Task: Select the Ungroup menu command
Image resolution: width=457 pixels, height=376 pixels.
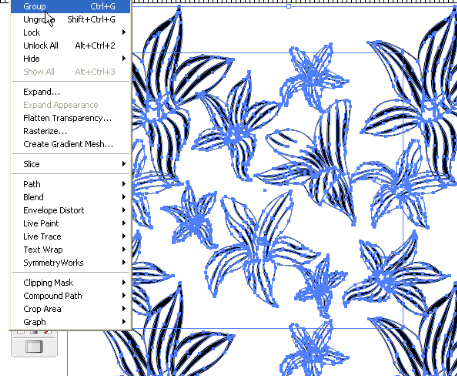Action: pos(70,20)
